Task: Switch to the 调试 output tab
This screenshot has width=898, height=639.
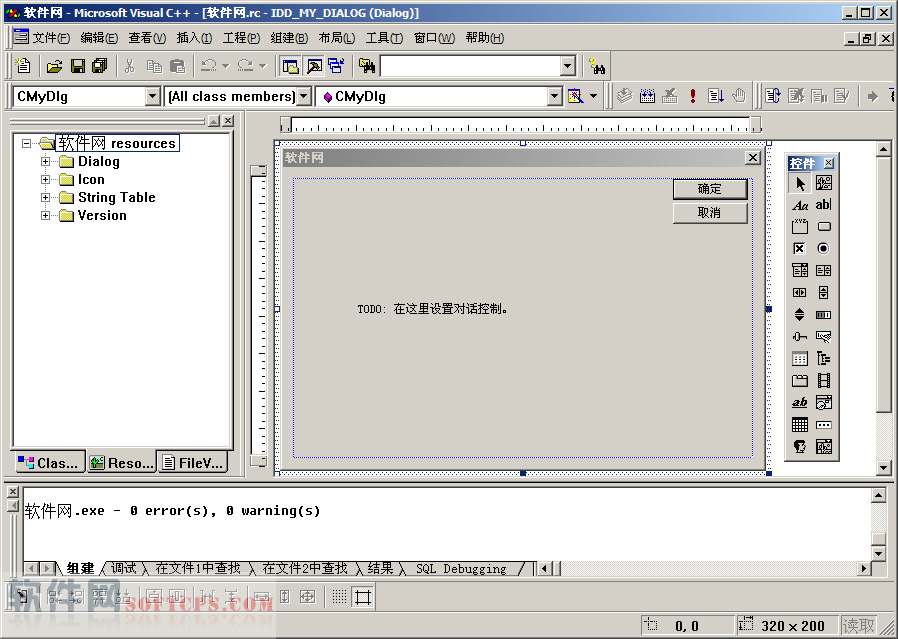Action: click(x=124, y=568)
